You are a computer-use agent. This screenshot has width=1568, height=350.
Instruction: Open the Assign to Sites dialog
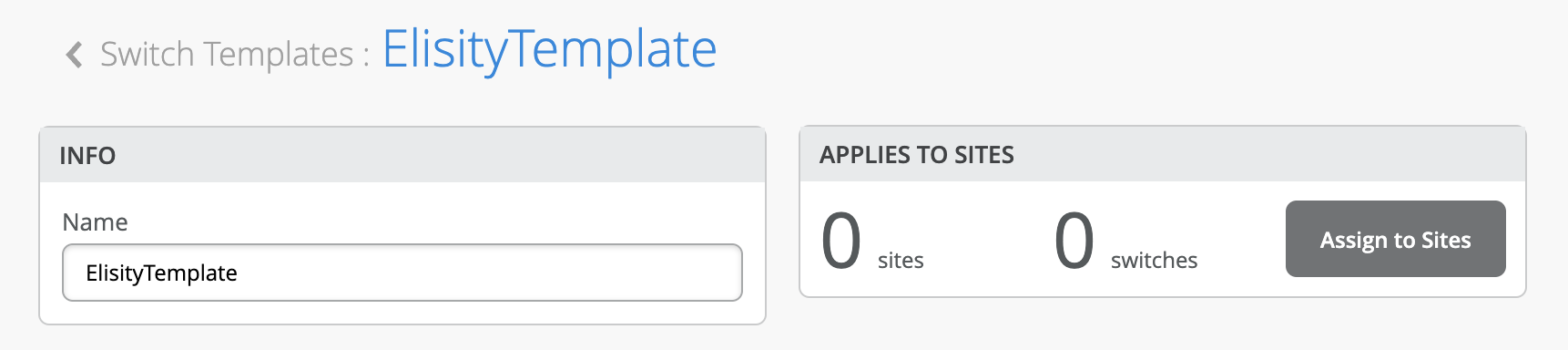(x=1396, y=239)
